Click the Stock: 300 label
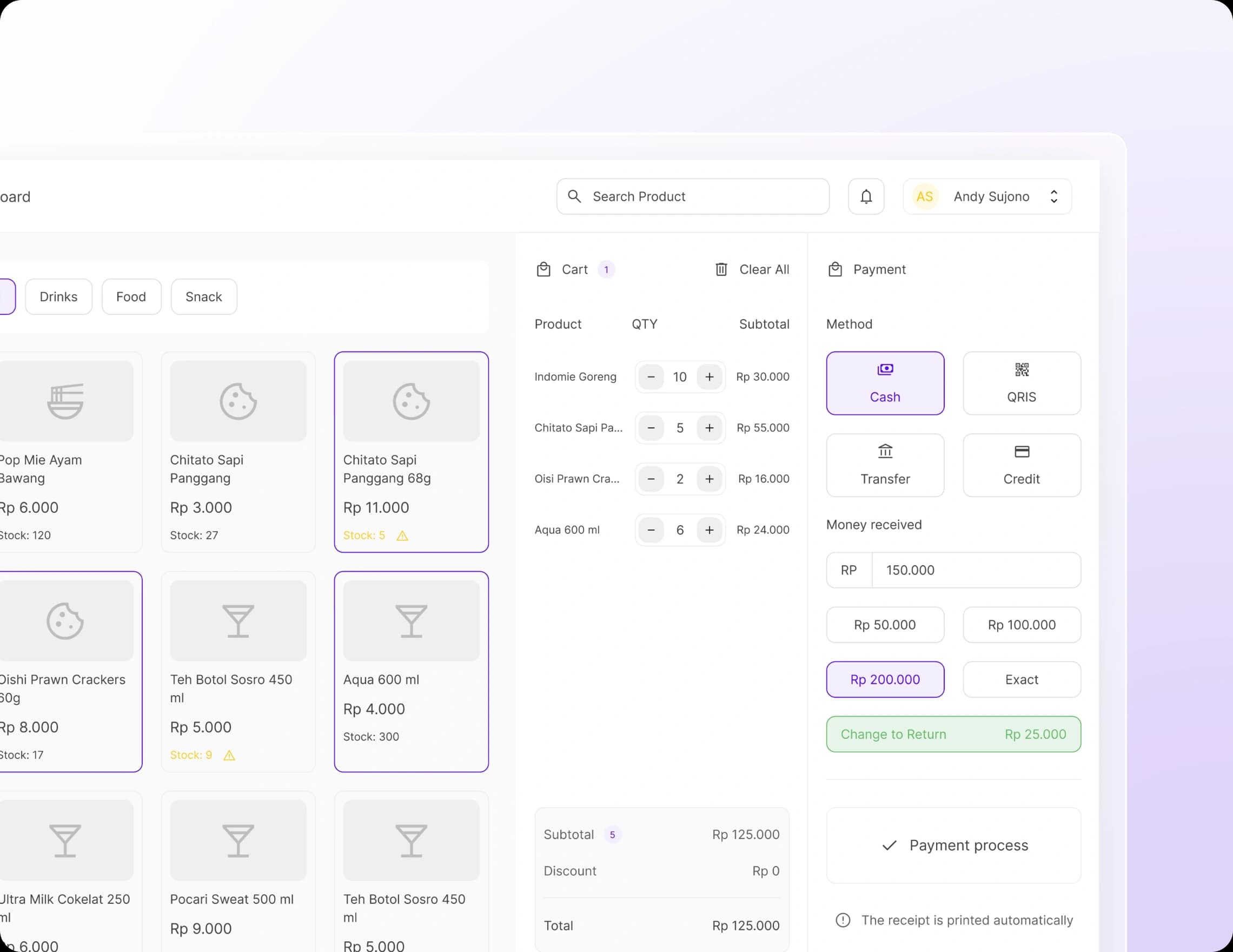 tap(371, 737)
